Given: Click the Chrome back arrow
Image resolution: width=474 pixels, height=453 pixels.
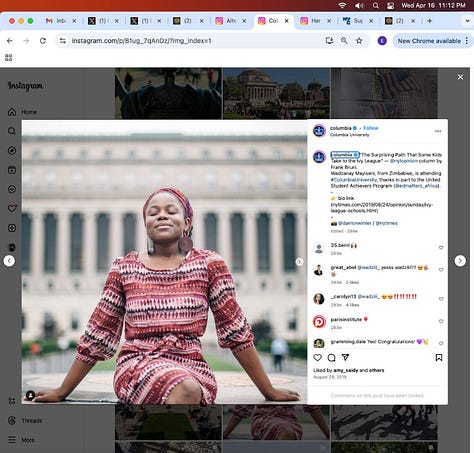Looking at the screenshot, I should pos(10,41).
